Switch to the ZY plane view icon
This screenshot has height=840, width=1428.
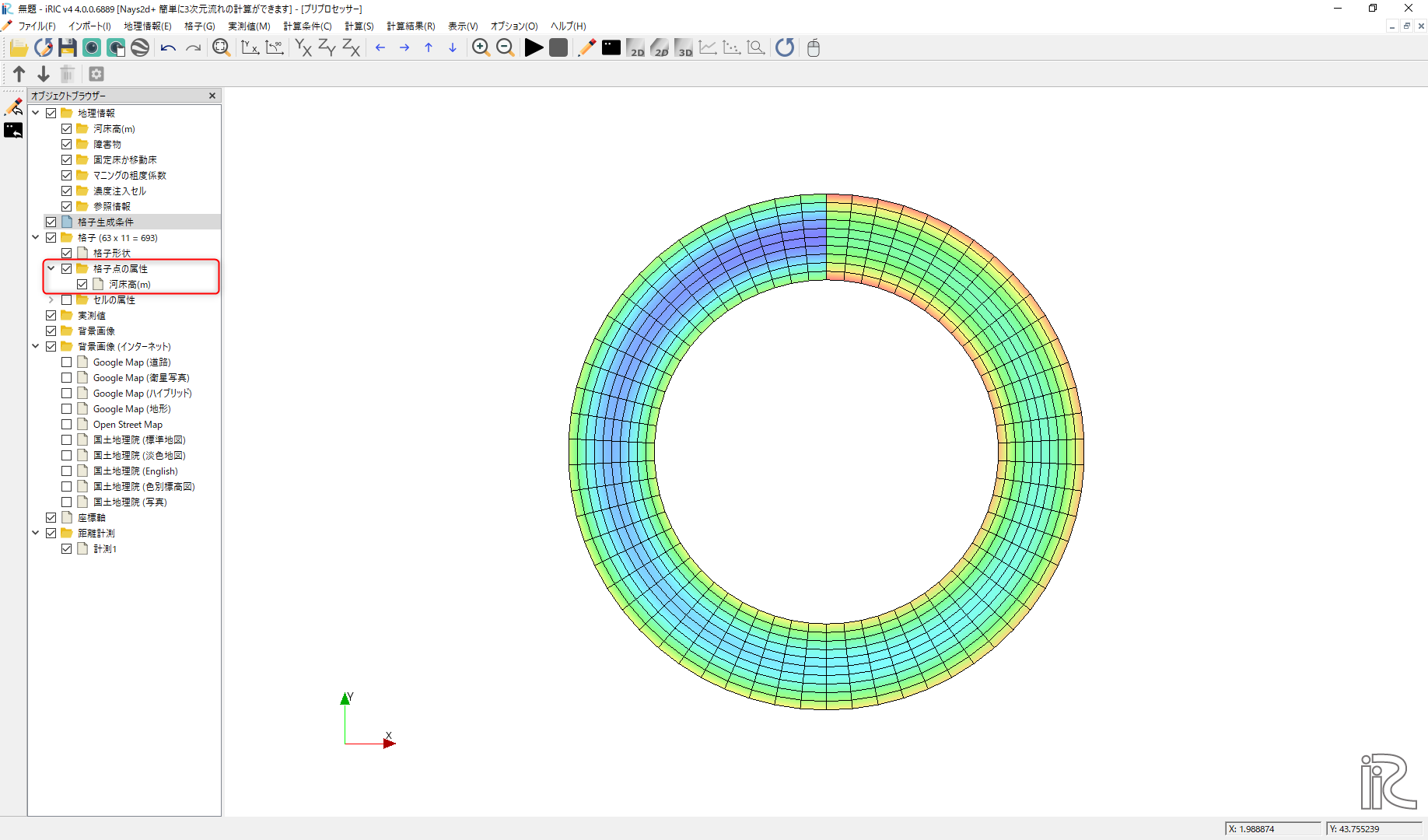[x=327, y=48]
